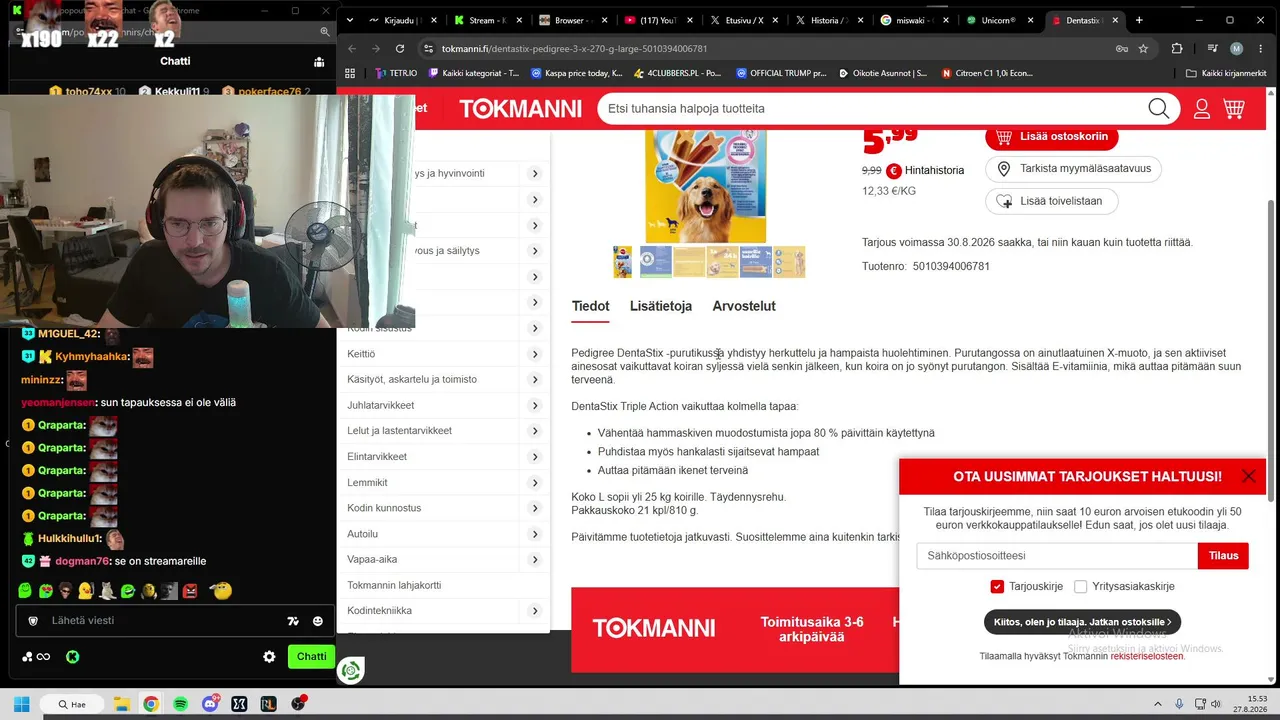The height and width of the screenshot is (720, 1280).
Task: Click the angry red emote in chat quick emotes
Action: [190, 591]
